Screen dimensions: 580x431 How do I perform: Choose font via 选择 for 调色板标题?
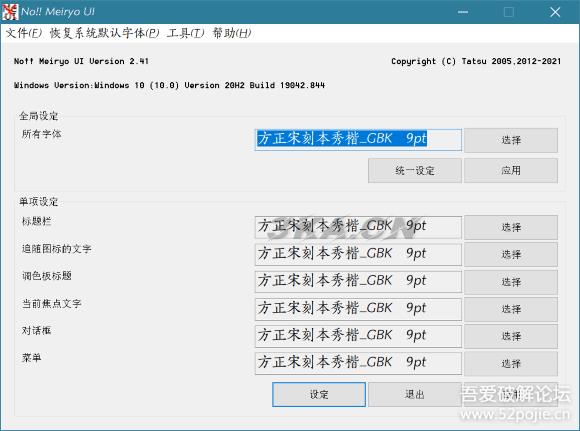[x=511, y=282]
